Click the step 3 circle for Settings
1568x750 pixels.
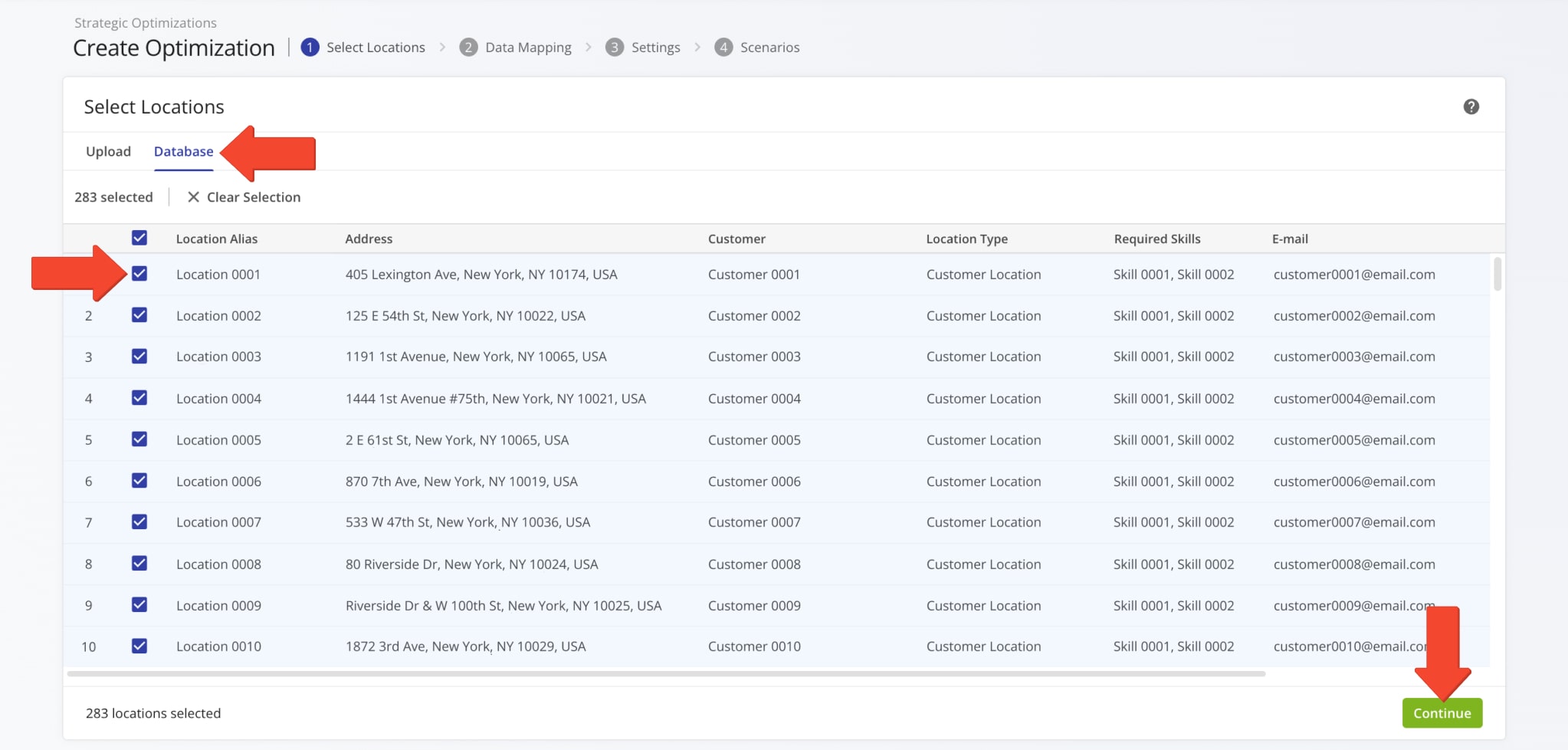[613, 47]
